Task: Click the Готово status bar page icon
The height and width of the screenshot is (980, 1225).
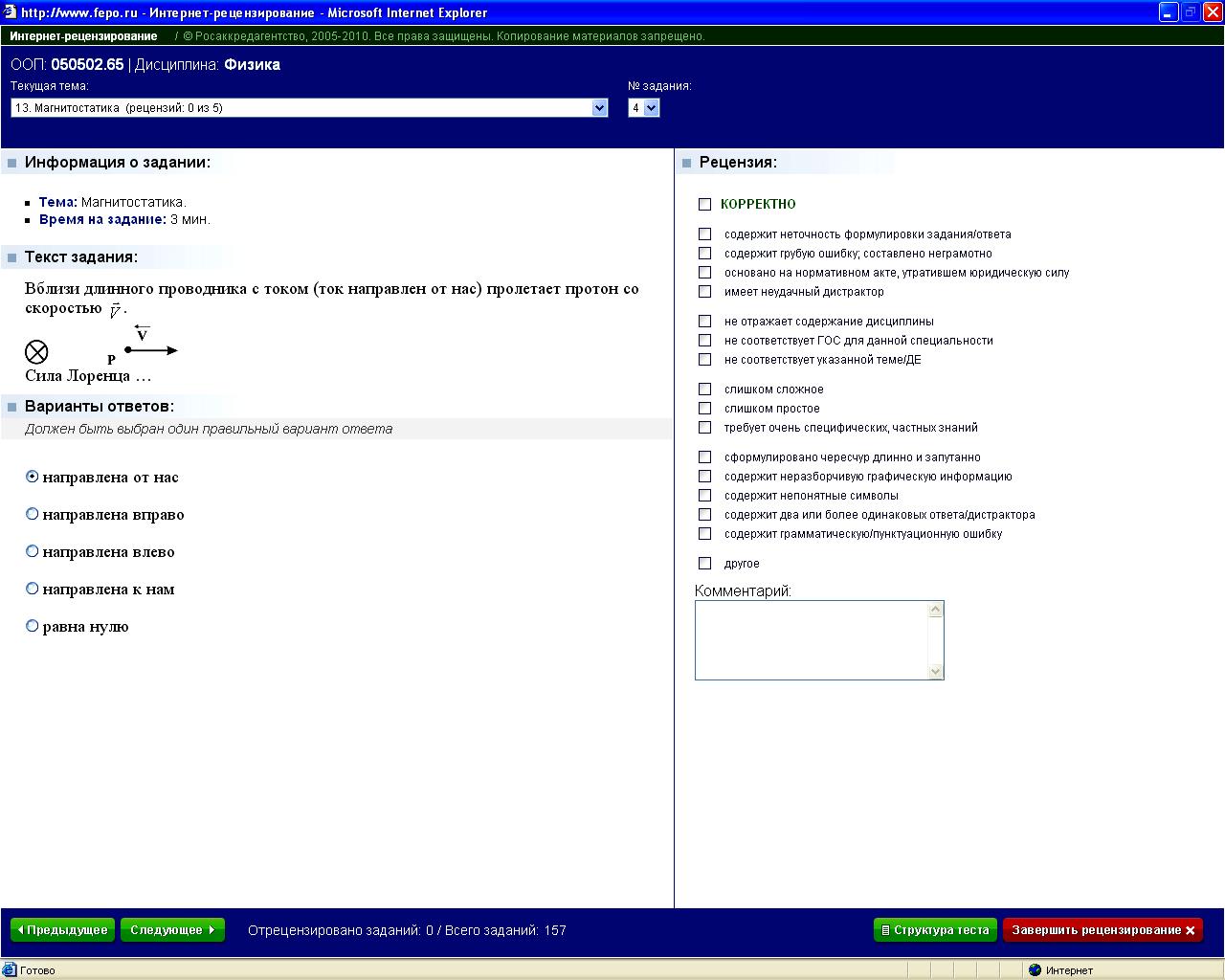Action: 10,970
